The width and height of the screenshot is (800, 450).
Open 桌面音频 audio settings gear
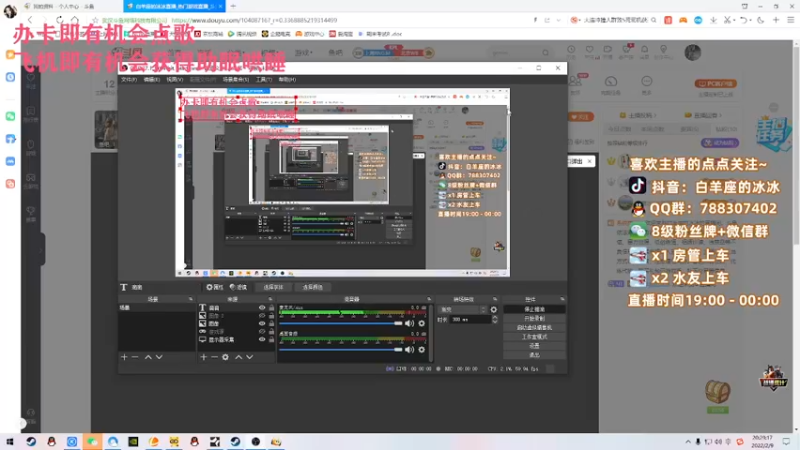(x=421, y=349)
